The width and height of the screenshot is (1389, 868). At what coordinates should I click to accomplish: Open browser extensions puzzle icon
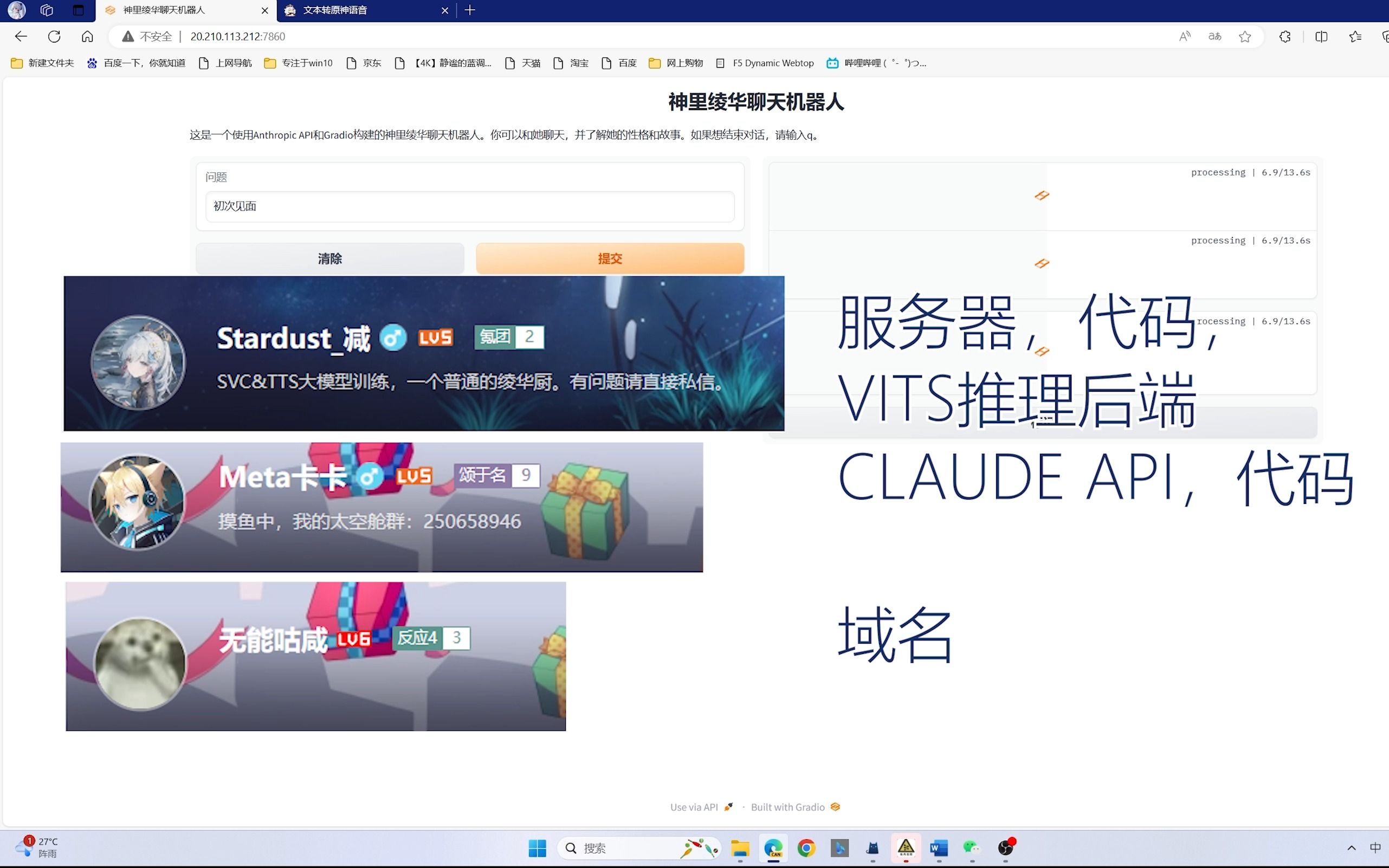pyautogui.click(x=1284, y=36)
